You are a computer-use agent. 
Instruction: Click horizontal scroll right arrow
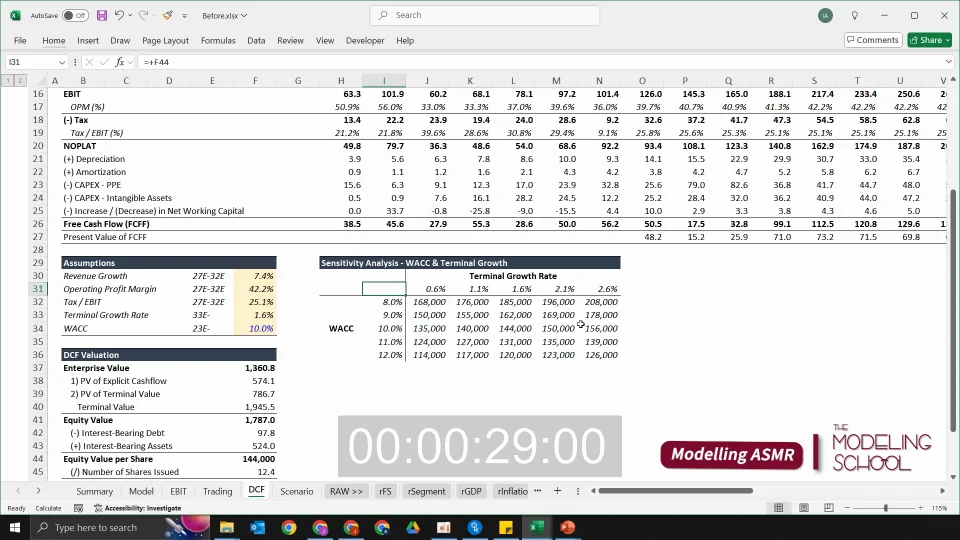[942, 490]
